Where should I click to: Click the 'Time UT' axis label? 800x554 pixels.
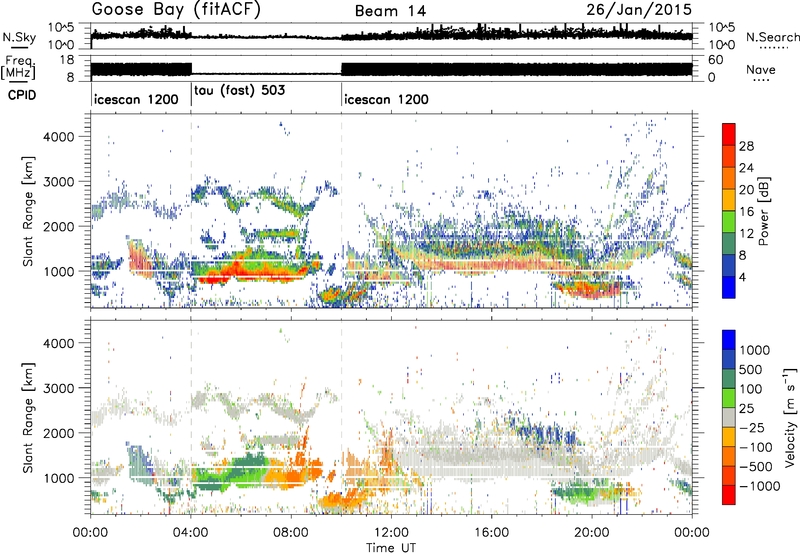point(391,548)
